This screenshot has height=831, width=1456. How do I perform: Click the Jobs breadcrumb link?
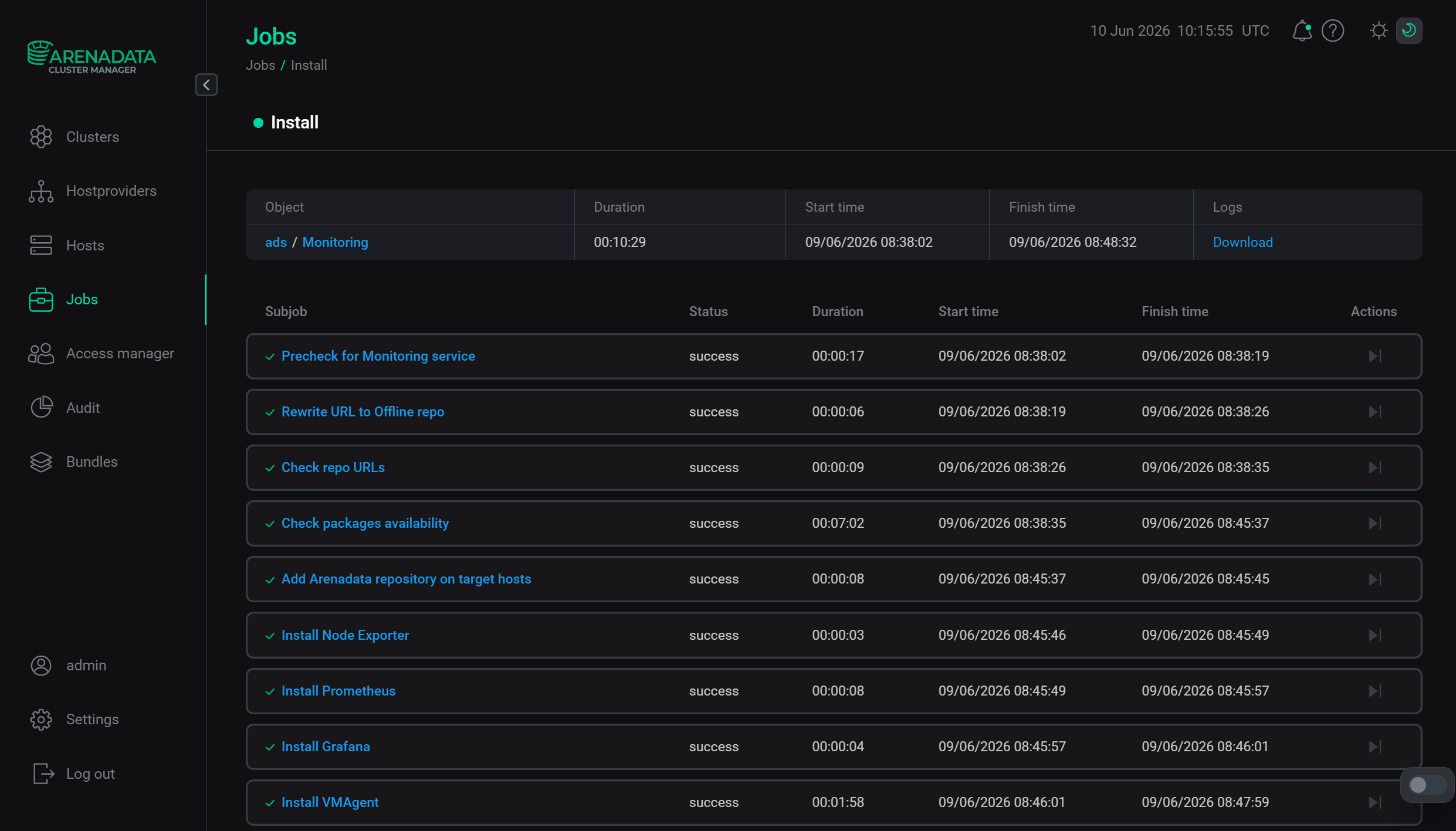(x=260, y=65)
